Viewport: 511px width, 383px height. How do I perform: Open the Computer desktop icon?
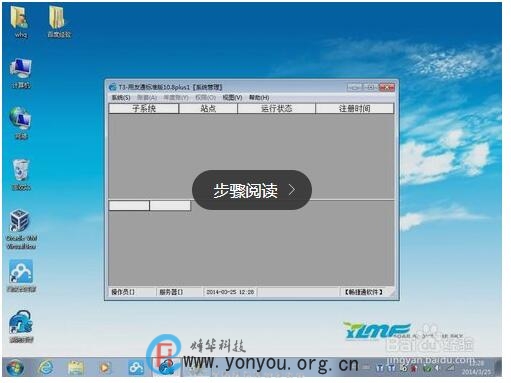coord(21,73)
